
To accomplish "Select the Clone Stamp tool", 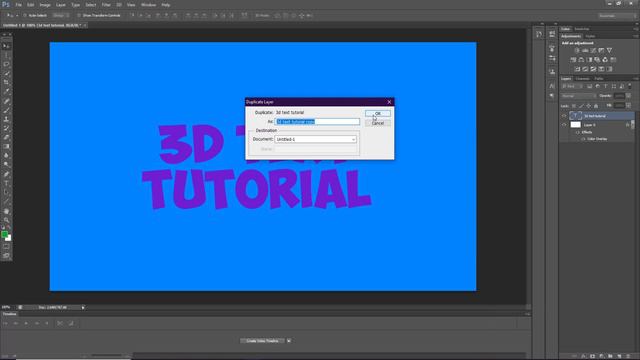I will click(6, 119).
